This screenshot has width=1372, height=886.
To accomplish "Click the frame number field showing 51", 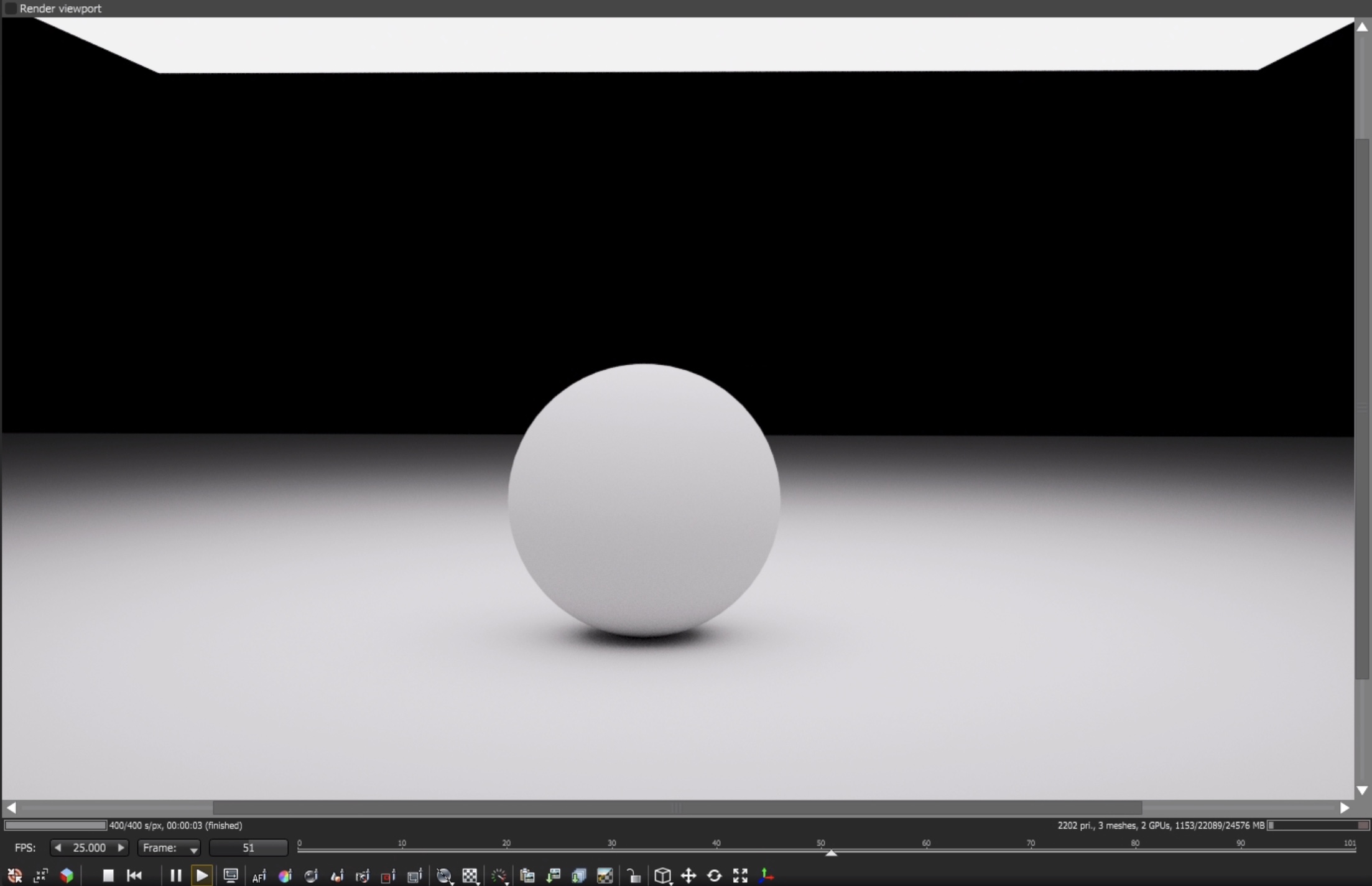I will click(248, 848).
